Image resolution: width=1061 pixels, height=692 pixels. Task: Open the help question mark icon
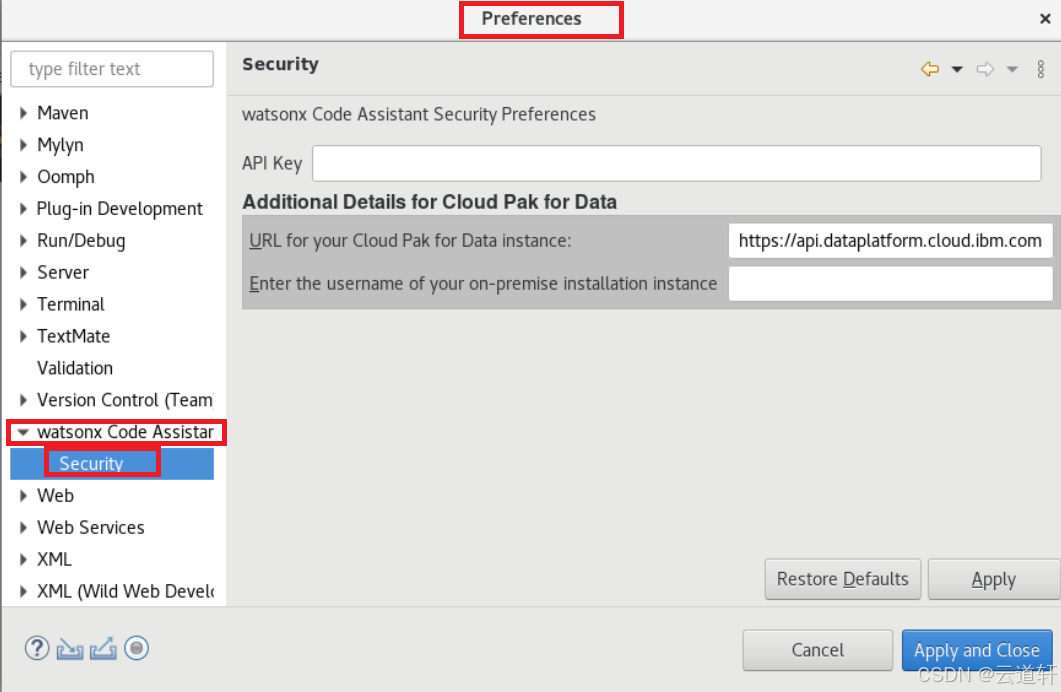37,648
